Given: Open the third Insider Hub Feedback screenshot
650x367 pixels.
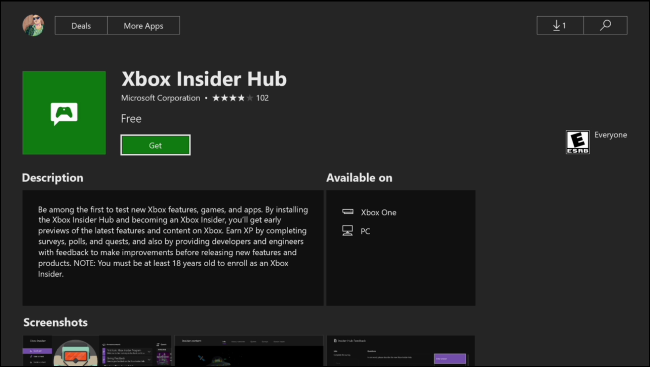Looking at the screenshot, I should pos(401,351).
